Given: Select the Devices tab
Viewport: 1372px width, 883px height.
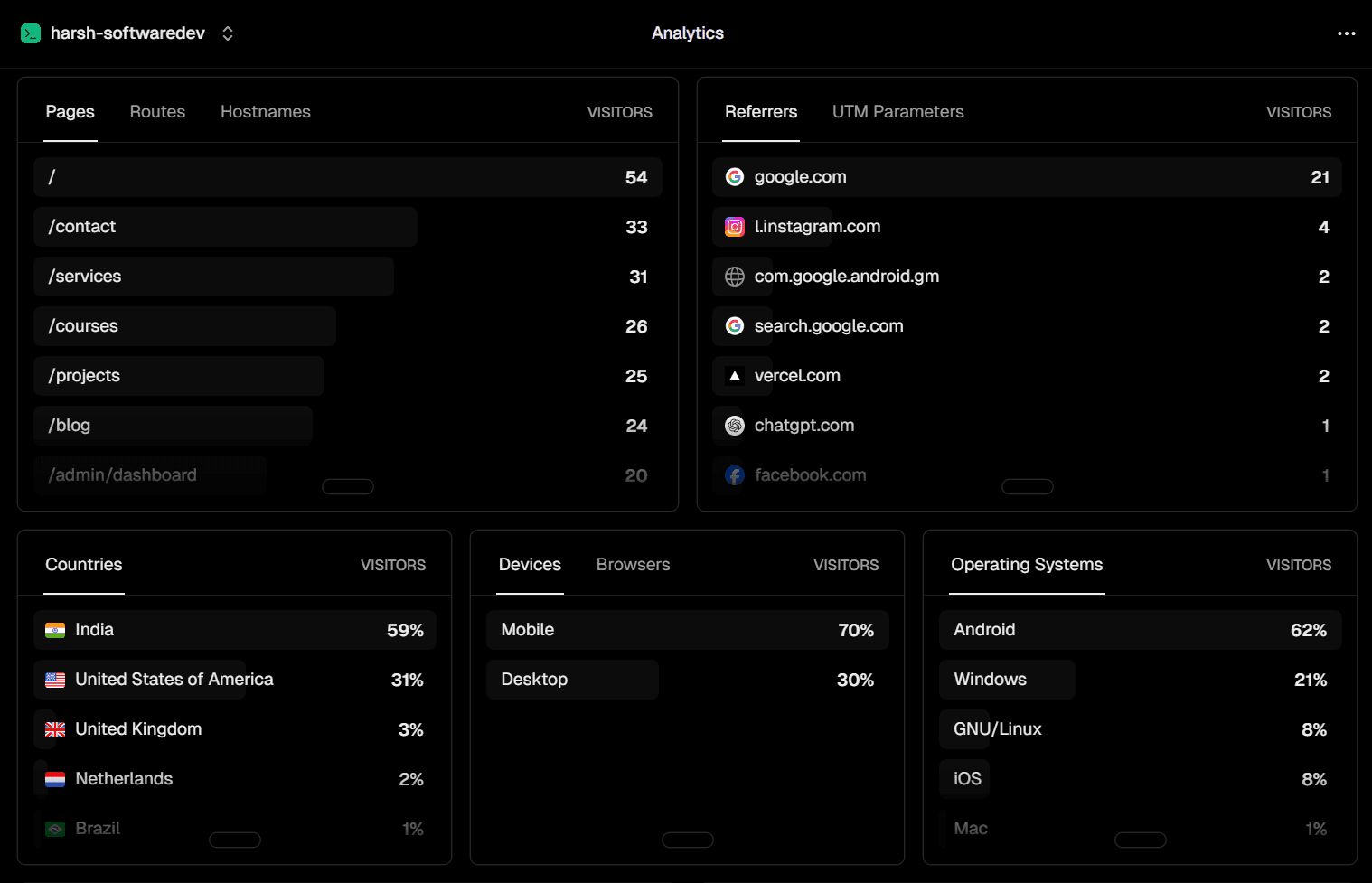Looking at the screenshot, I should [530, 565].
